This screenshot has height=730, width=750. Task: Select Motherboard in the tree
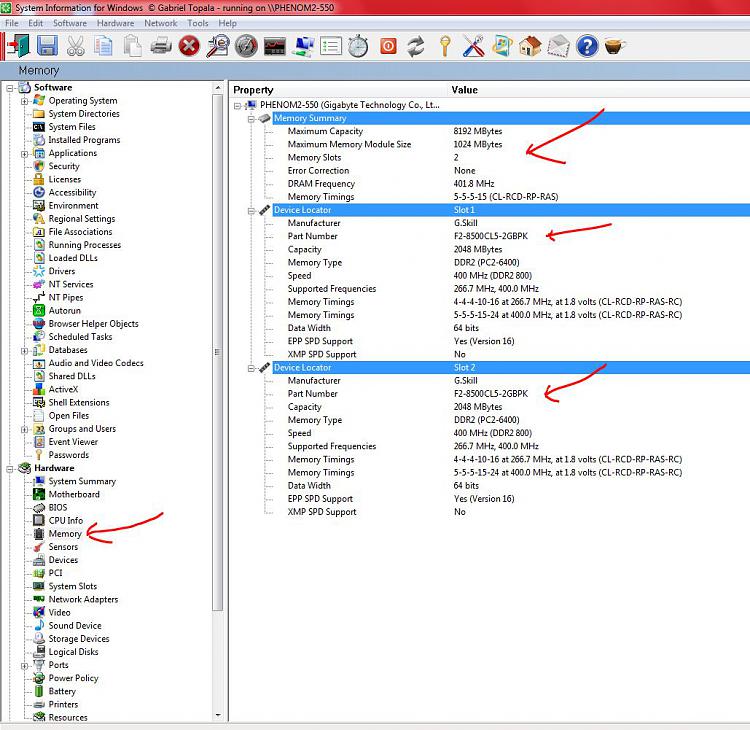pyautogui.click(x=74, y=494)
